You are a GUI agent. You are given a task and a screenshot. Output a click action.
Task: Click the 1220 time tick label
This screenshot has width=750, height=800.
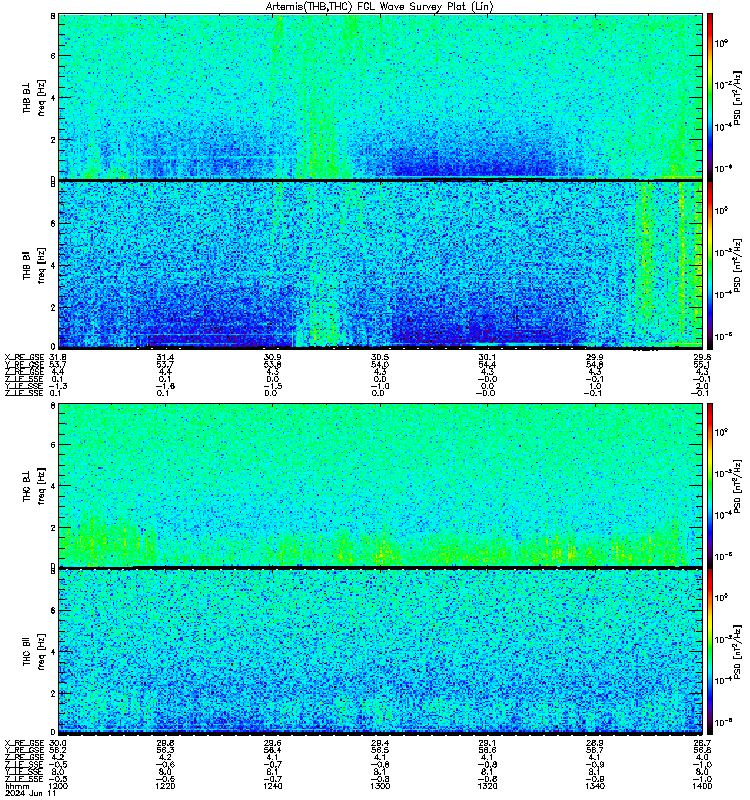tap(165, 786)
